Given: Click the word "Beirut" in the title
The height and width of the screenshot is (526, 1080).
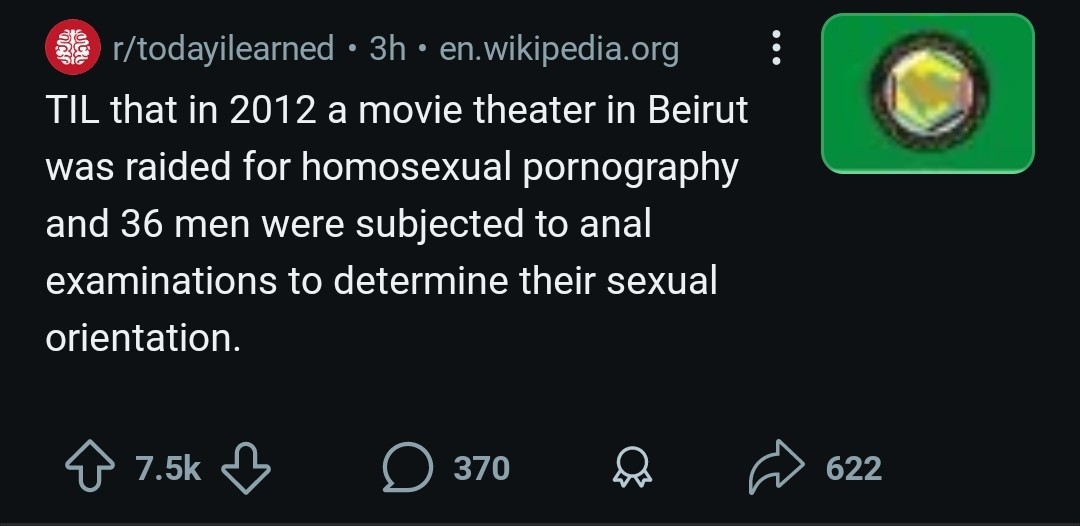Looking at the screenshot, I should (698, 110).
